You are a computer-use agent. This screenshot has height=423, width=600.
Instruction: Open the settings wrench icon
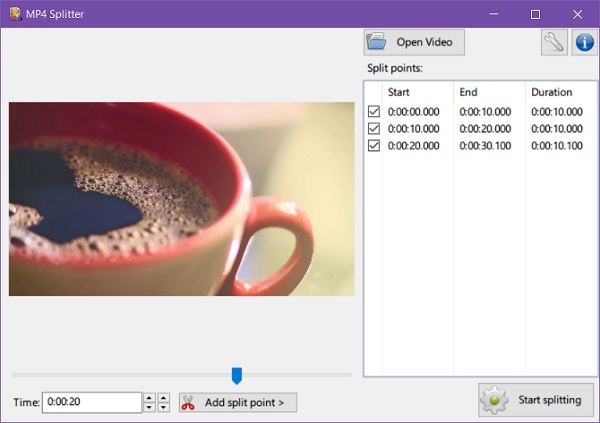tap(554, 42)
